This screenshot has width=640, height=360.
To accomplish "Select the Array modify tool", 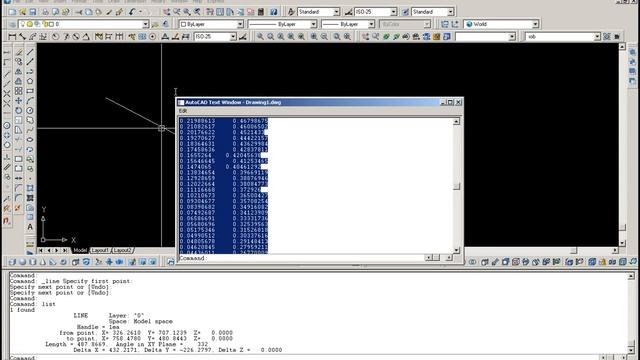I will [x=19, y=91].
